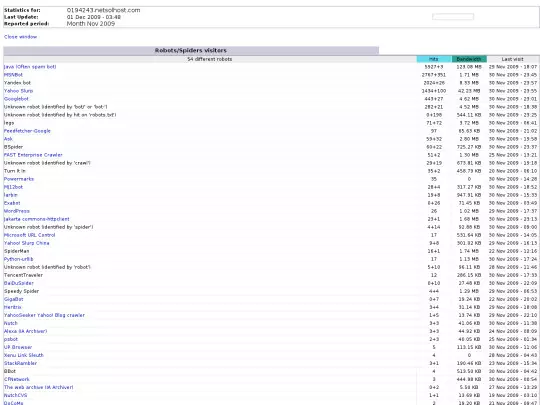Screen dimensions: 540x405
Task: Click the Close window link
Action: click(20, 37)
